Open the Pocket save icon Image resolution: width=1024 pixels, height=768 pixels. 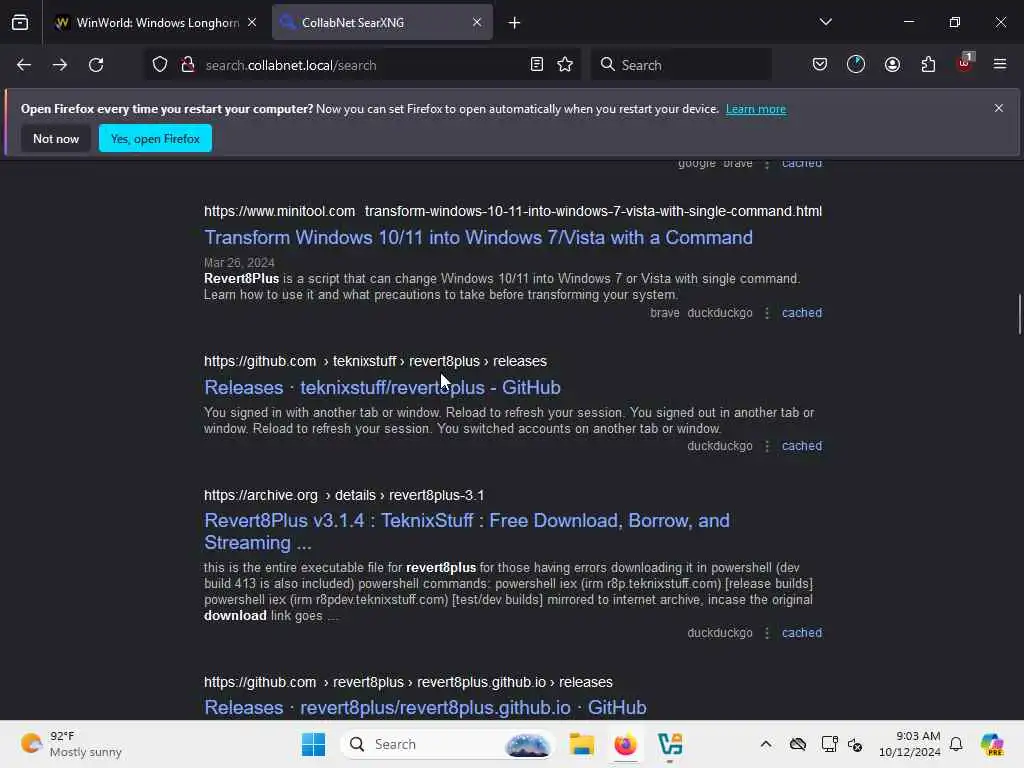pyautogui.click(x=820, y=64)
